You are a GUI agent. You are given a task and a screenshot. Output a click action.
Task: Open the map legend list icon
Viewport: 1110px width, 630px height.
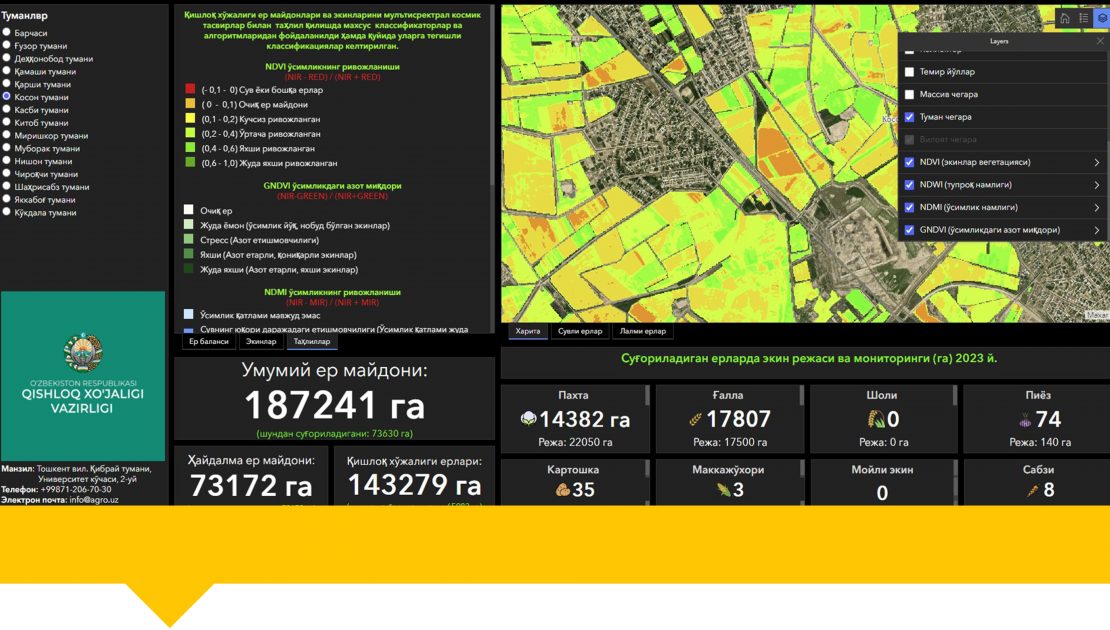1084,18
